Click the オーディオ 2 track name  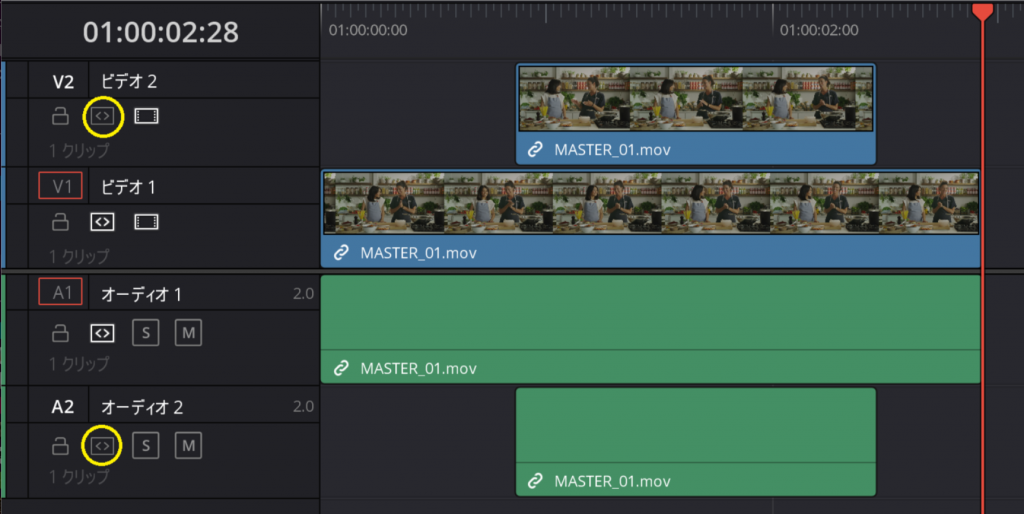click(142, 408)
